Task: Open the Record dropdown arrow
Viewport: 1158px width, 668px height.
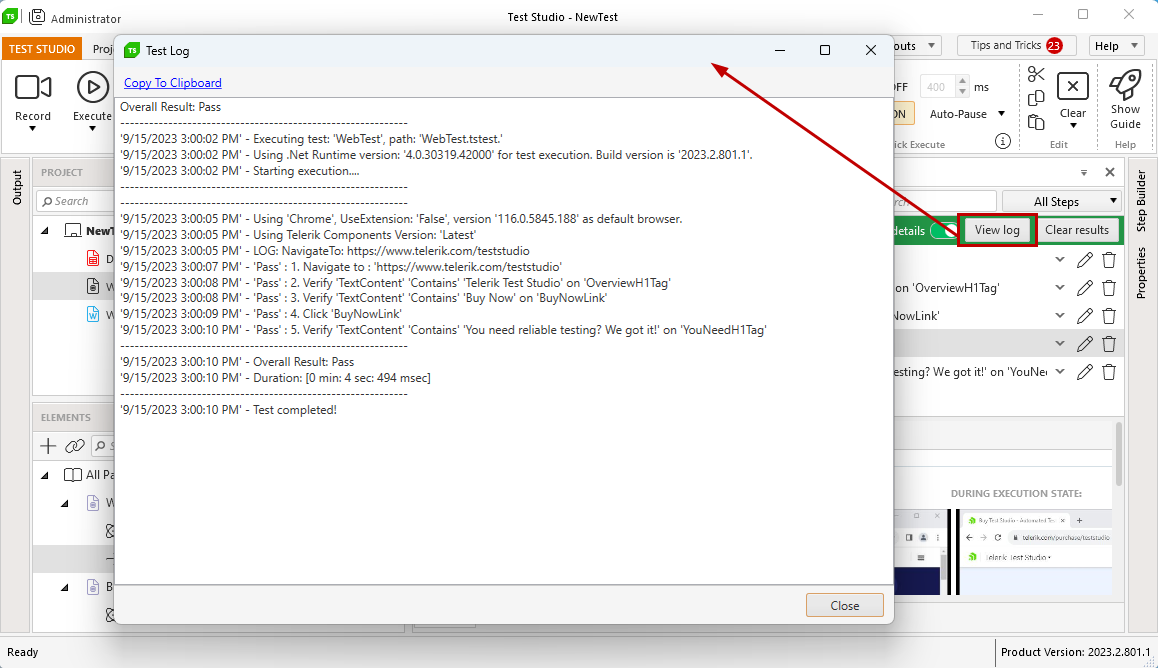Action: click(x=32, y=129)
